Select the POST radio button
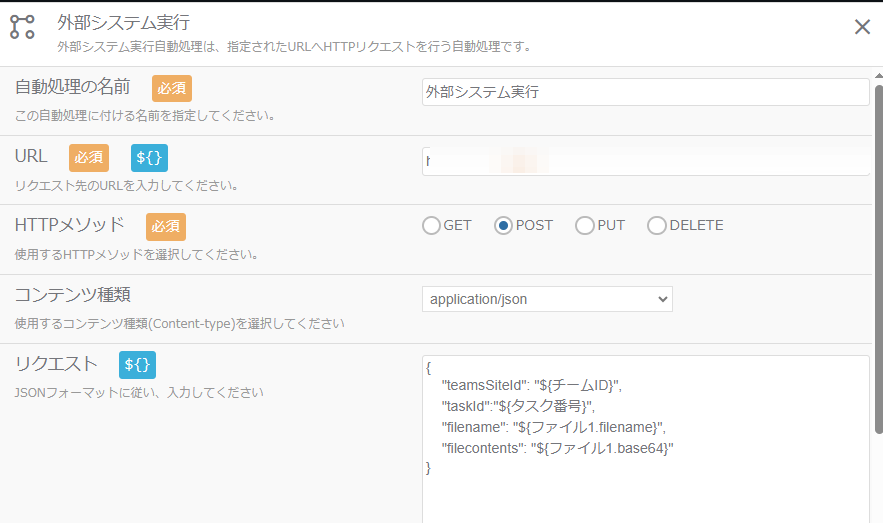Screen dimensions: 883x523 click(x=504, y=226)
